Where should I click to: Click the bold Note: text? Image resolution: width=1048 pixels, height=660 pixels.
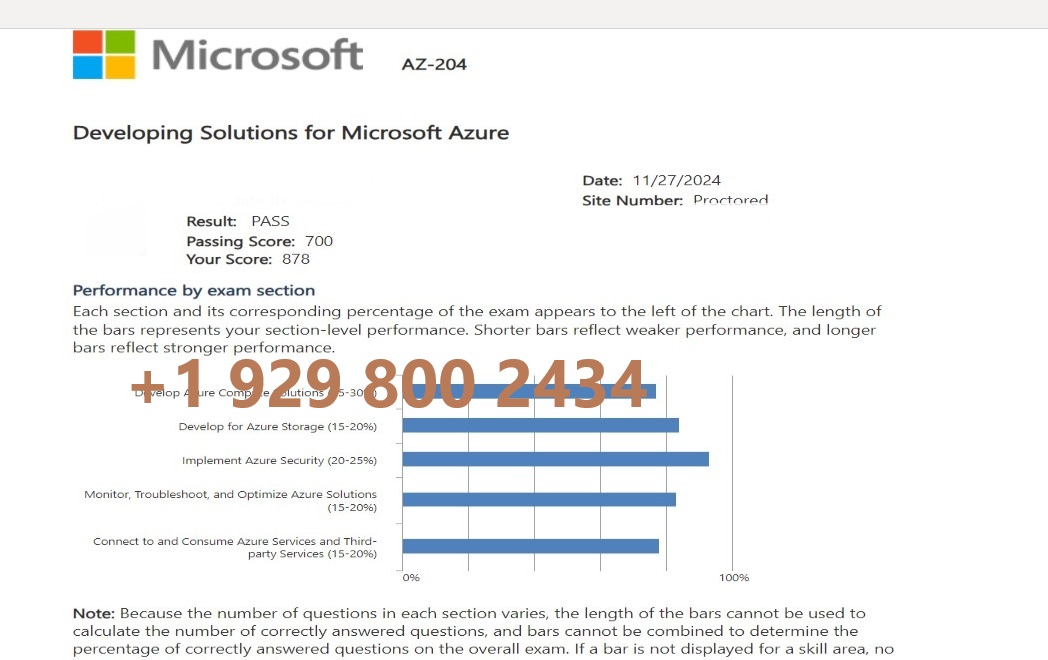94,613
